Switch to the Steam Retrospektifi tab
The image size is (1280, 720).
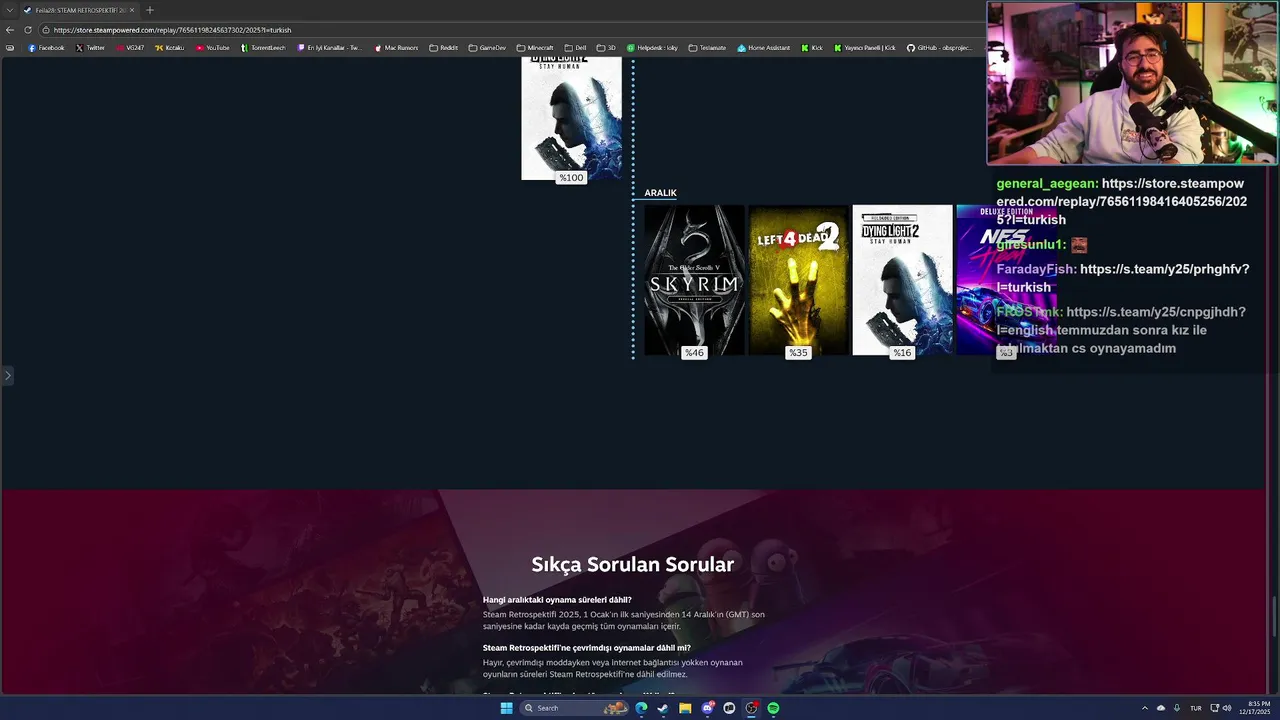tap(79, 10)
